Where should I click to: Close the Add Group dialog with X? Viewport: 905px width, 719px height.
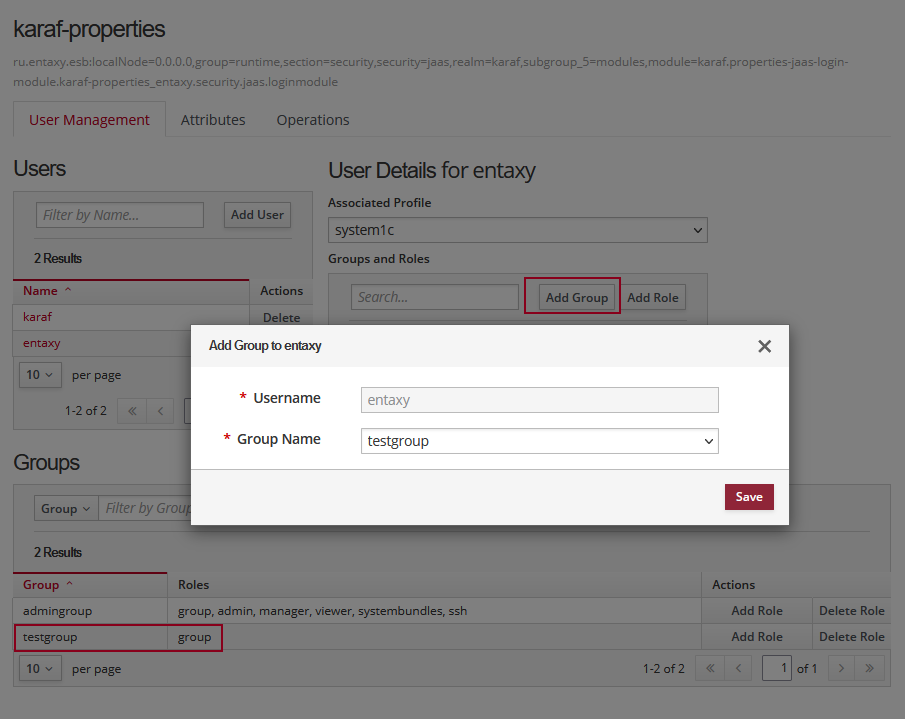click(764, 346)
